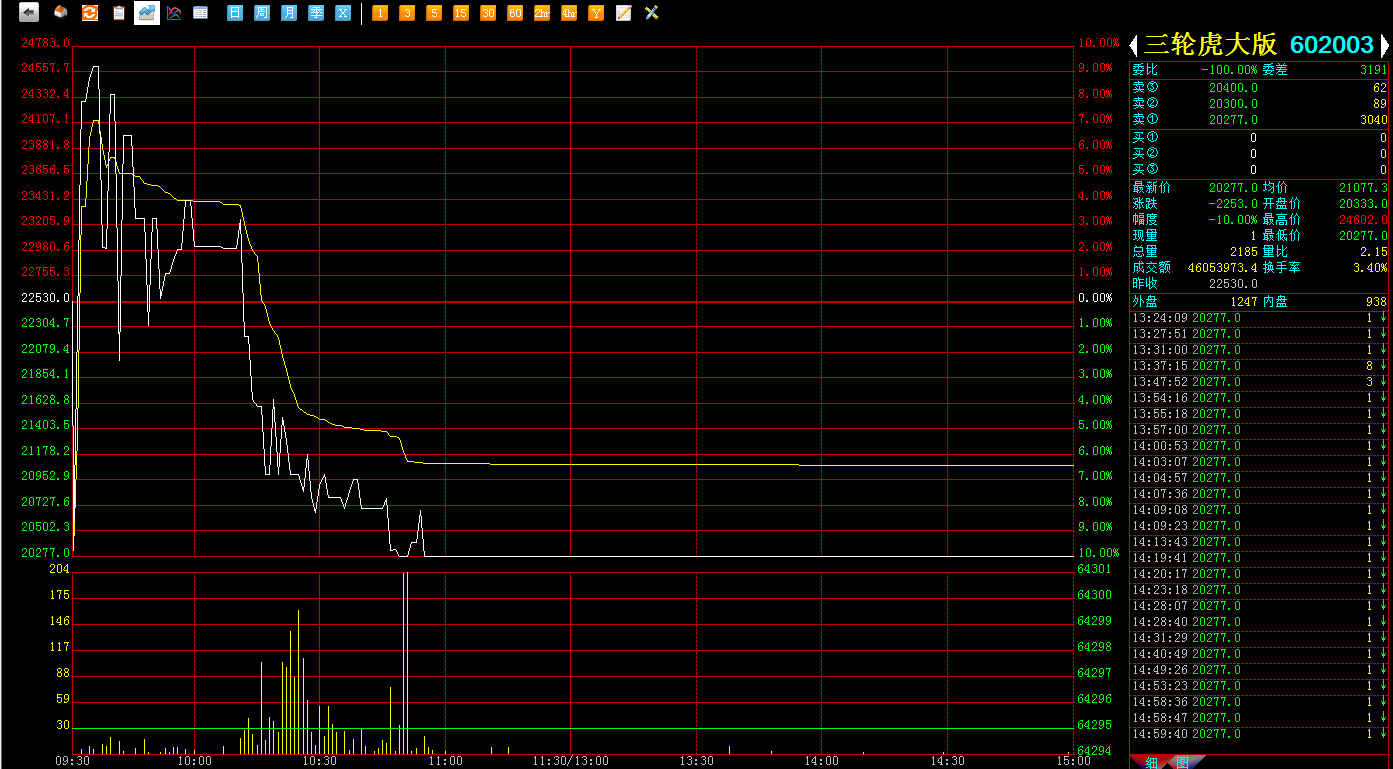
Task: Select the 5-minute period icon
Action: (434, 13)
